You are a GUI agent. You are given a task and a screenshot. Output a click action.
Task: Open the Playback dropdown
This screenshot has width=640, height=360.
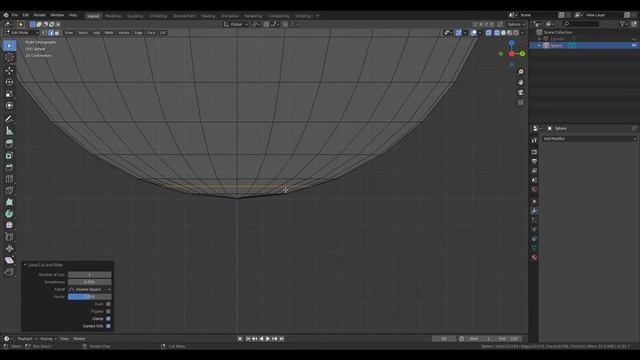click(27, 339)
